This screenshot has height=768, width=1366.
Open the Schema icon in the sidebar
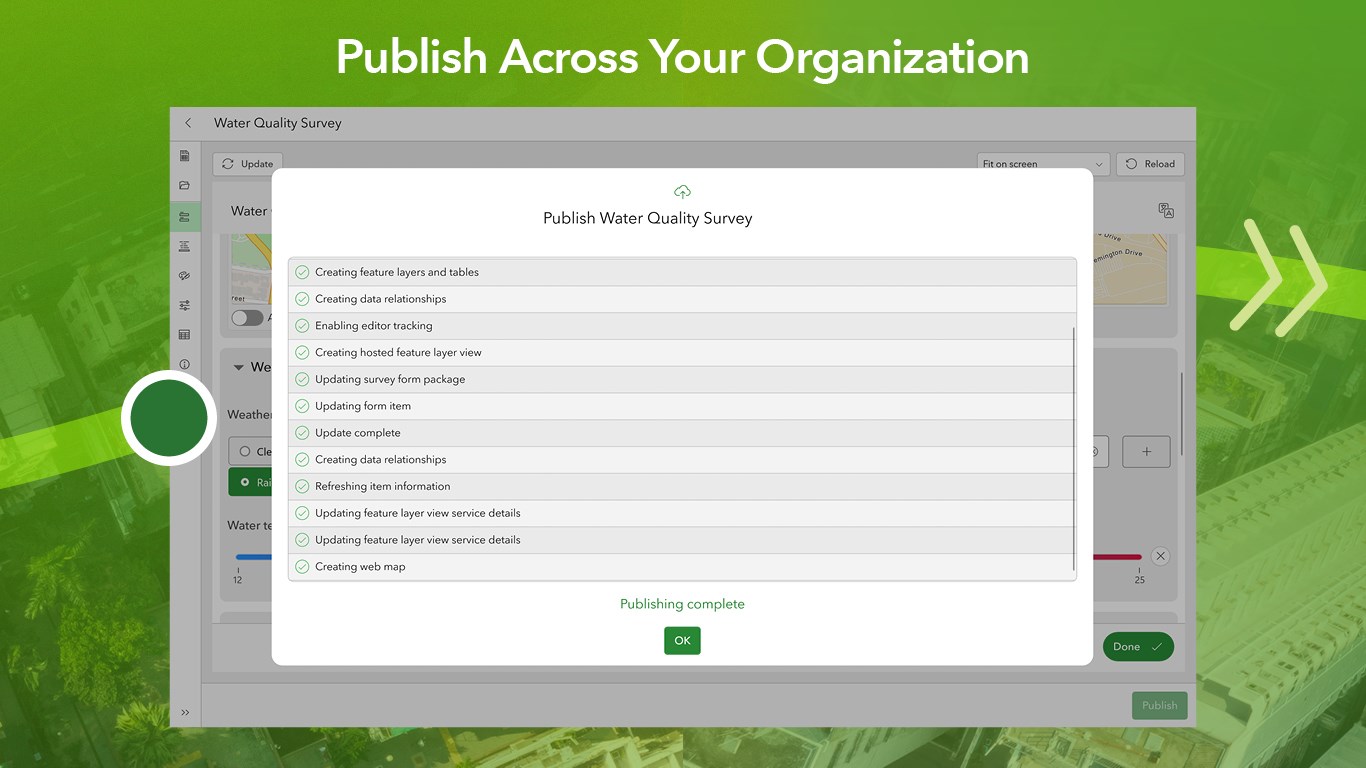pos(185,246)
